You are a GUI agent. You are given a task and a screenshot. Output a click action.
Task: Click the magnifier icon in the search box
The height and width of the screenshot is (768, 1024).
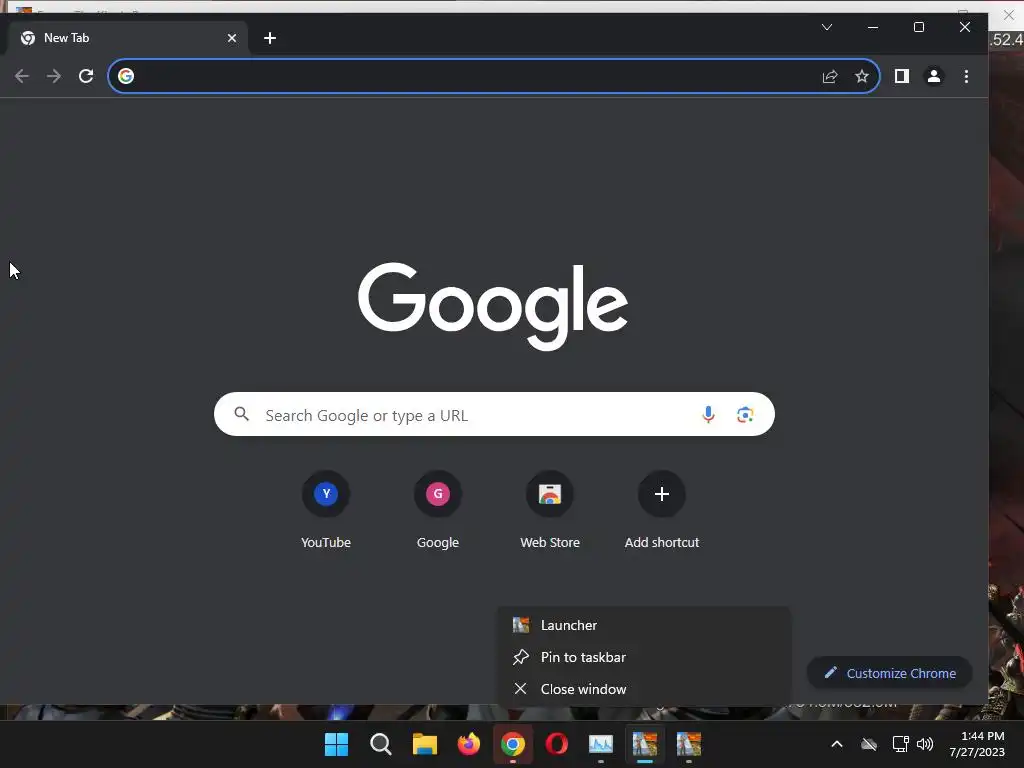pos(242,414)
